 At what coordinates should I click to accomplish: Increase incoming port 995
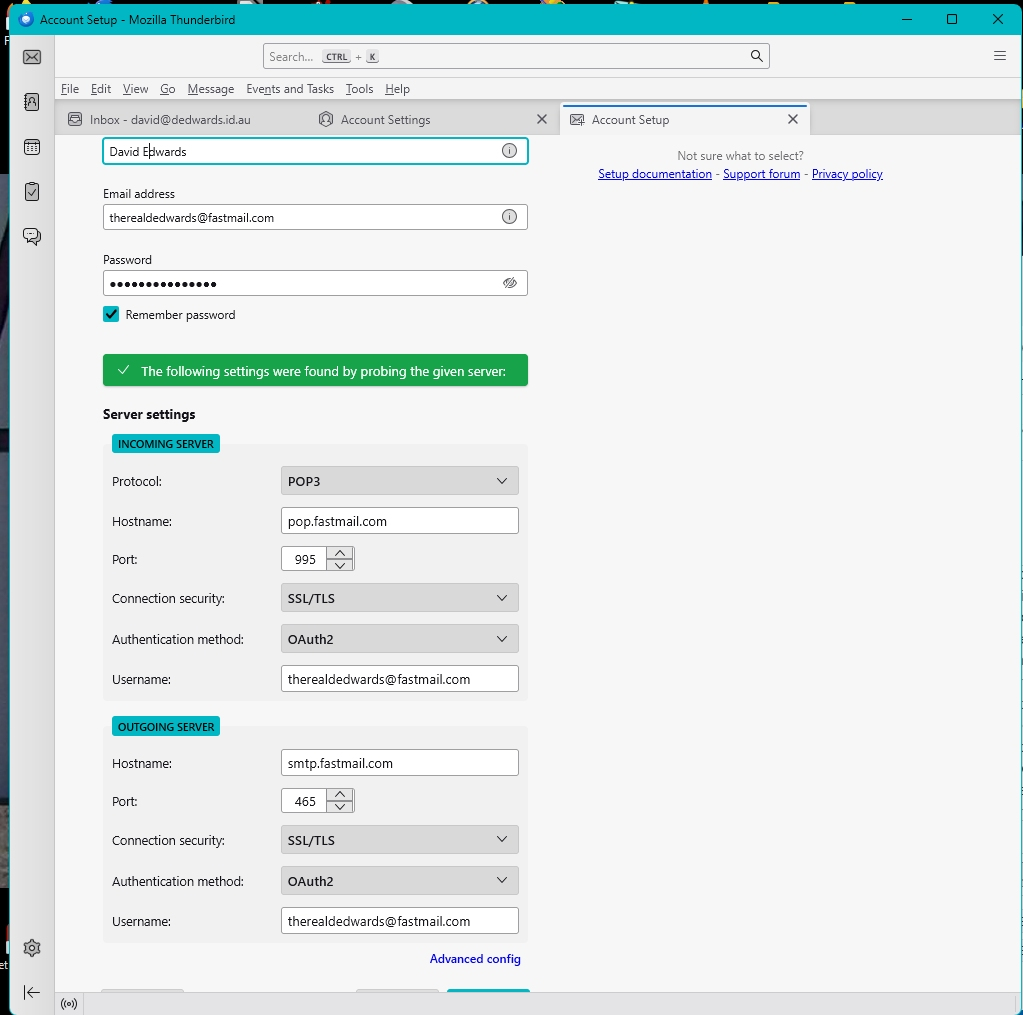click(340, 553)
